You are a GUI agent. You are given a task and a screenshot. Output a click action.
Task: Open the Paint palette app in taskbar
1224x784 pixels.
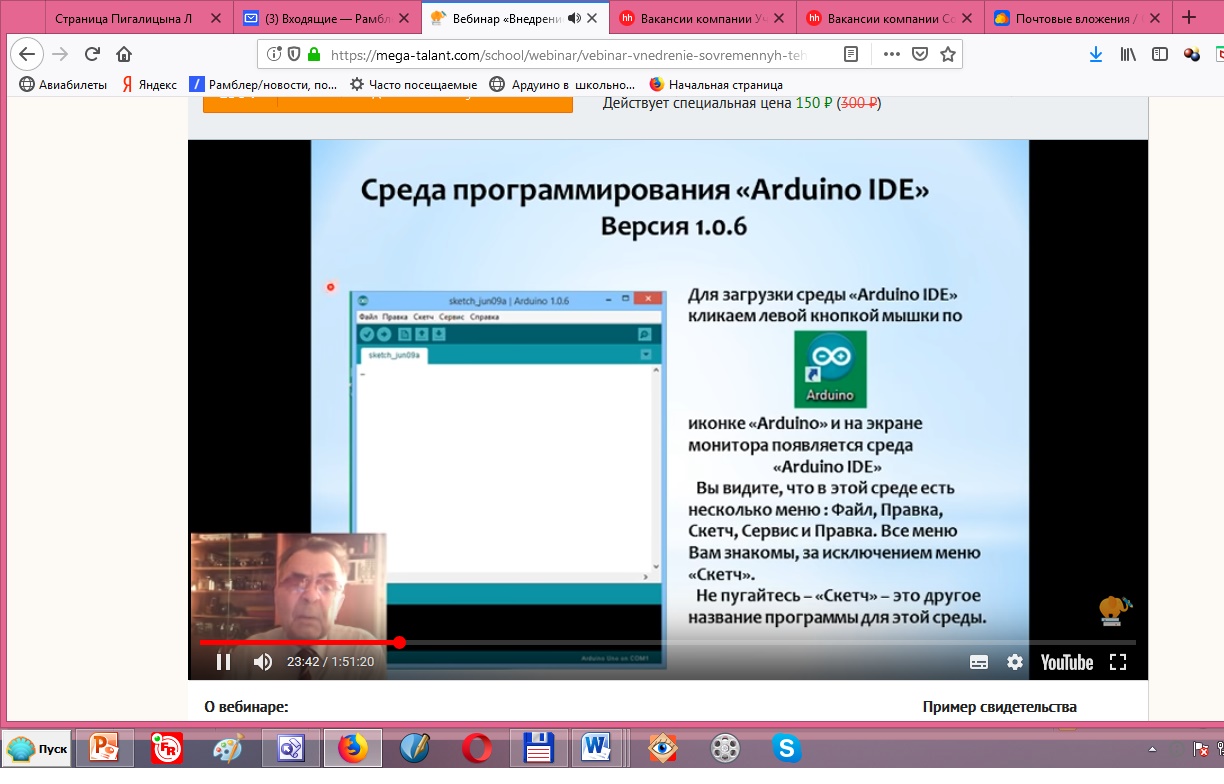click(228, 748)
